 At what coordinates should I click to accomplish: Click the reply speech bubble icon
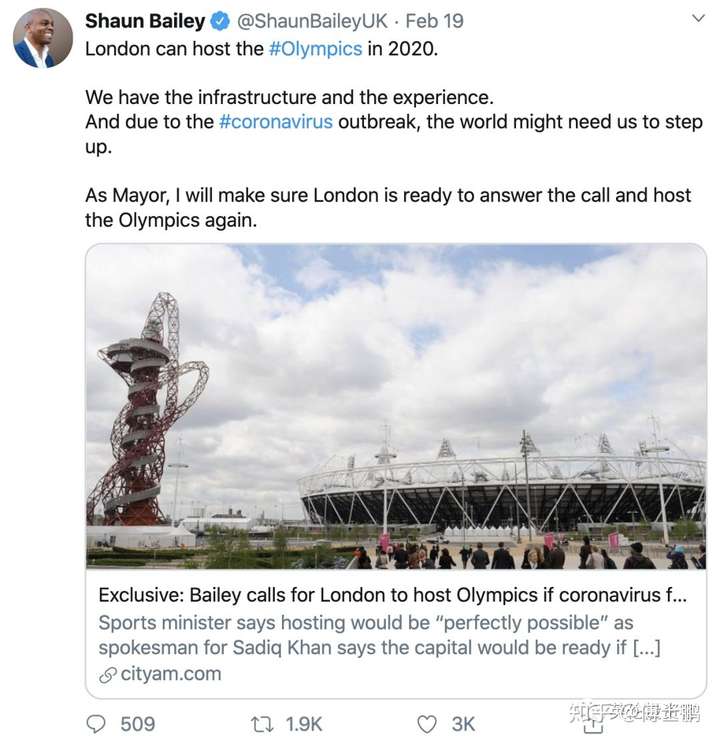(x=97, y=723)
